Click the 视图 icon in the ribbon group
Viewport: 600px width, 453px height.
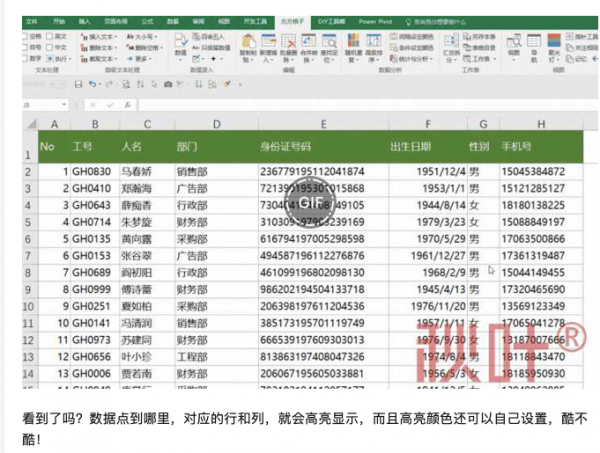click(514, 41)
